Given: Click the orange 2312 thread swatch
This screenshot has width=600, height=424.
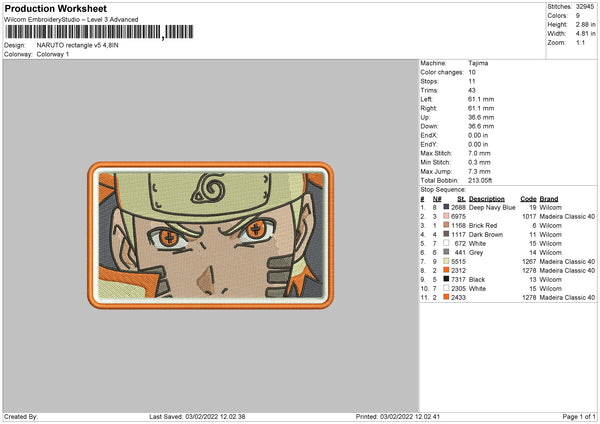Looking at the screenshot, I should (x=446, y=270).
